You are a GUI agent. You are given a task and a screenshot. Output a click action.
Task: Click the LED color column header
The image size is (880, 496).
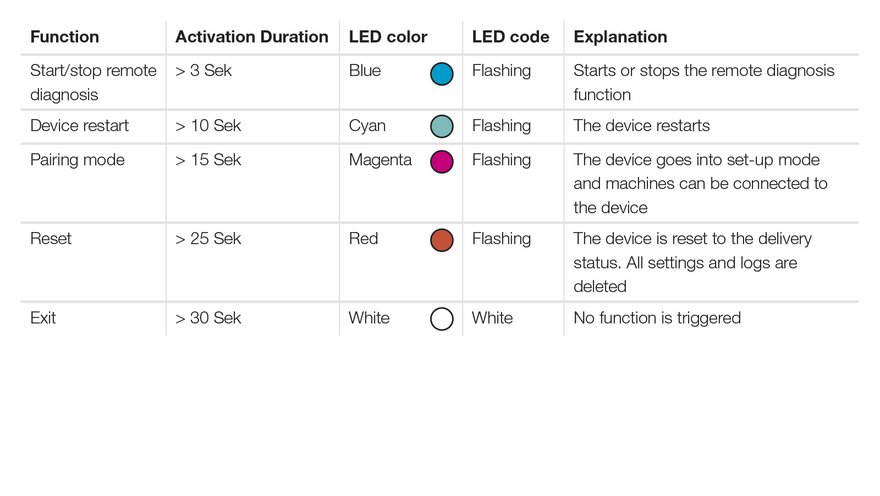click(388, 37)
